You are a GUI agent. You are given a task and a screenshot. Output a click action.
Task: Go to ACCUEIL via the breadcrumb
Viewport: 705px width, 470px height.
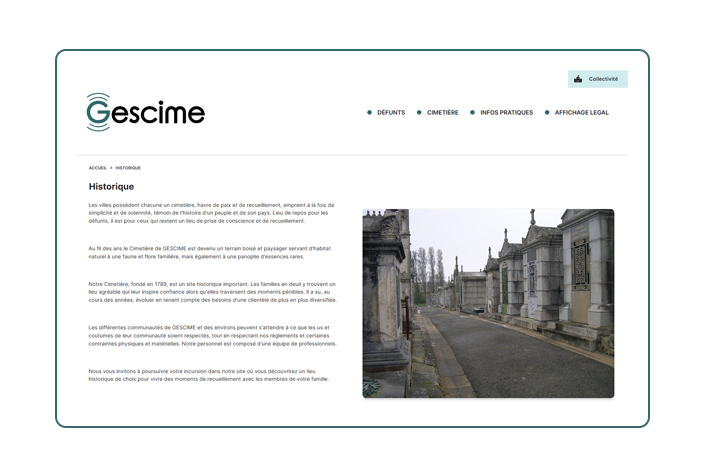(98, 168)
